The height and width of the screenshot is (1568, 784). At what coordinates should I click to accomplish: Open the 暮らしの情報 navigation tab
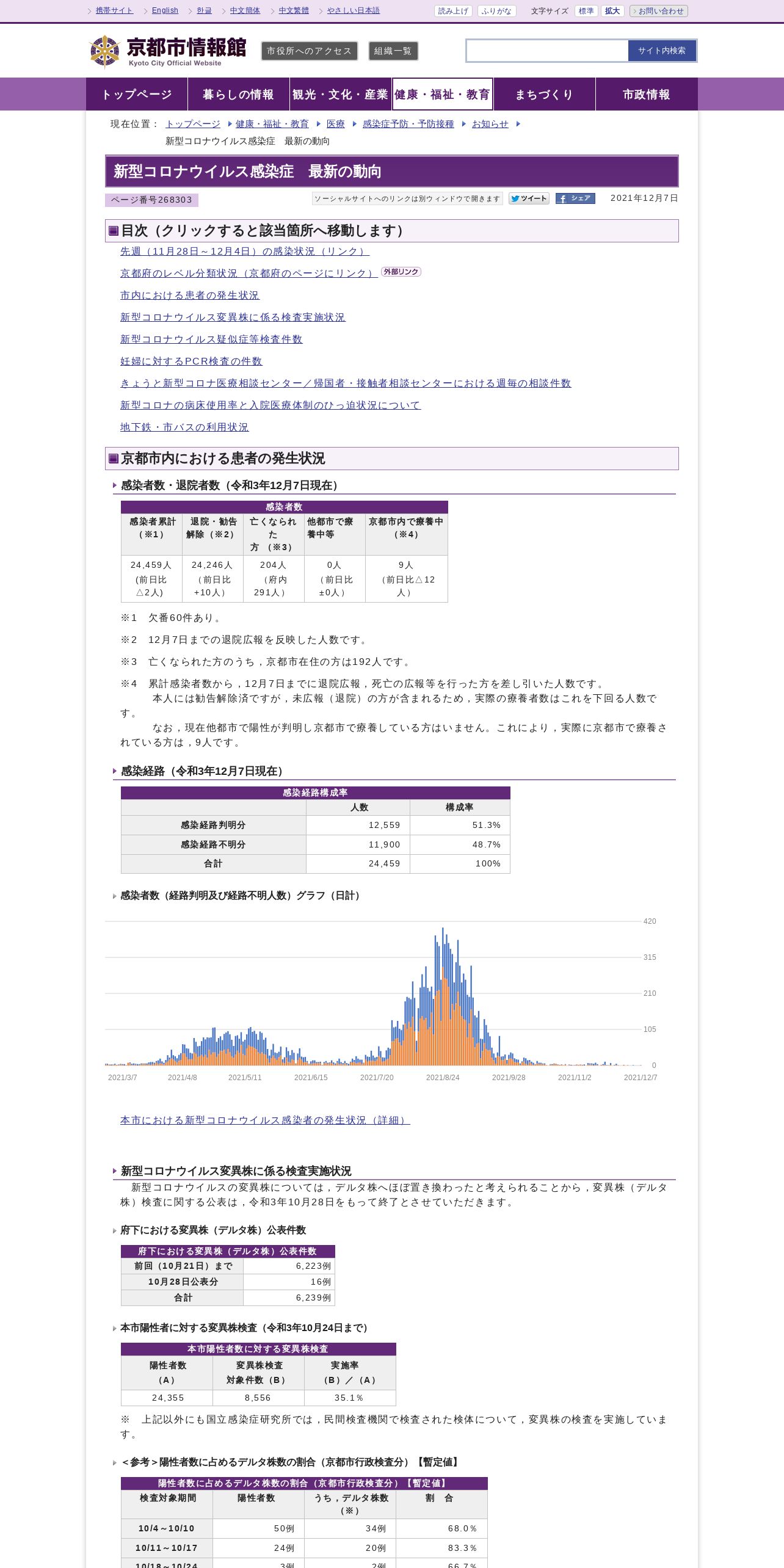238,94
